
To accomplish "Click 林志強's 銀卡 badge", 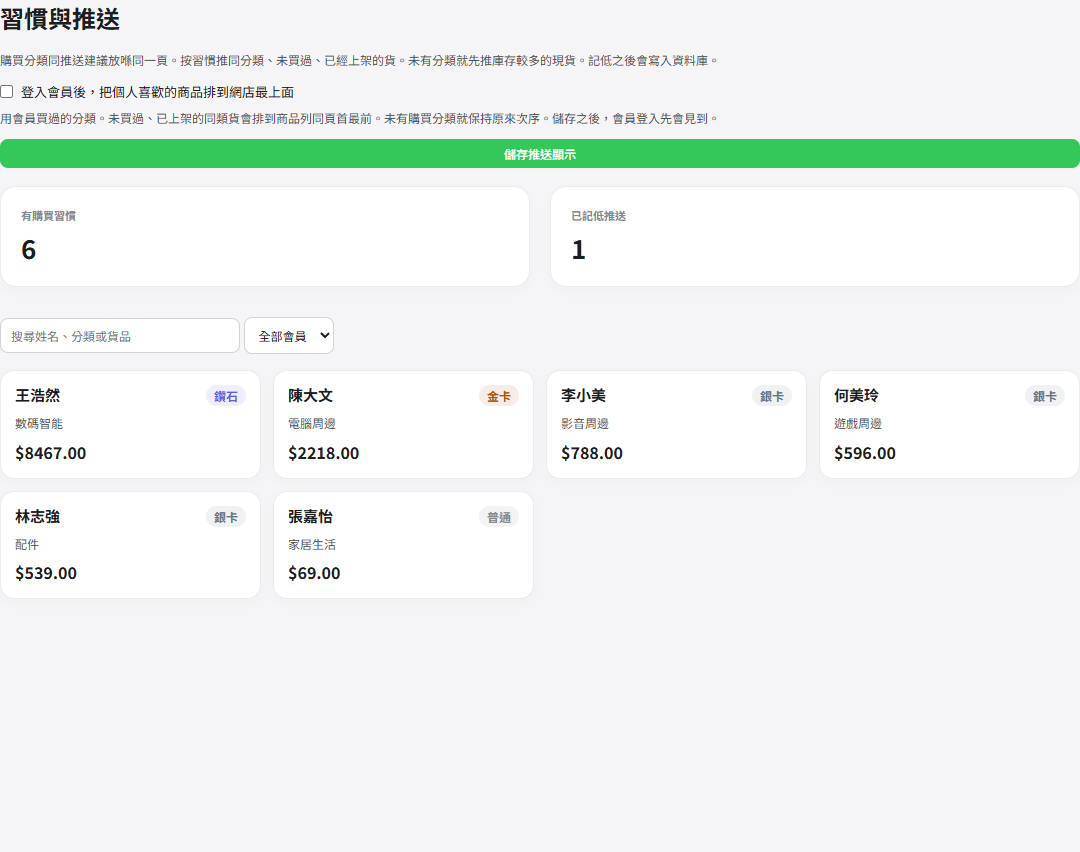I will click(x=226, y=517).
